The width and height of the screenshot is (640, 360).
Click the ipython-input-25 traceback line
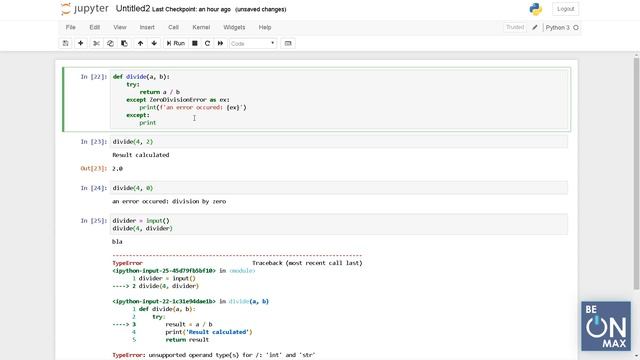click(x=184, y=271)
